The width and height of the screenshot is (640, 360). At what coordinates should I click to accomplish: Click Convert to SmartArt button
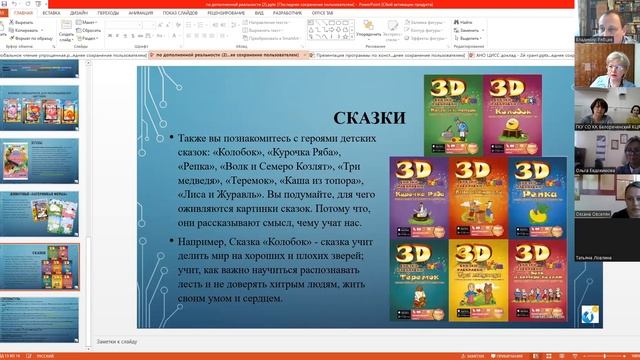[x=271, y=38]
